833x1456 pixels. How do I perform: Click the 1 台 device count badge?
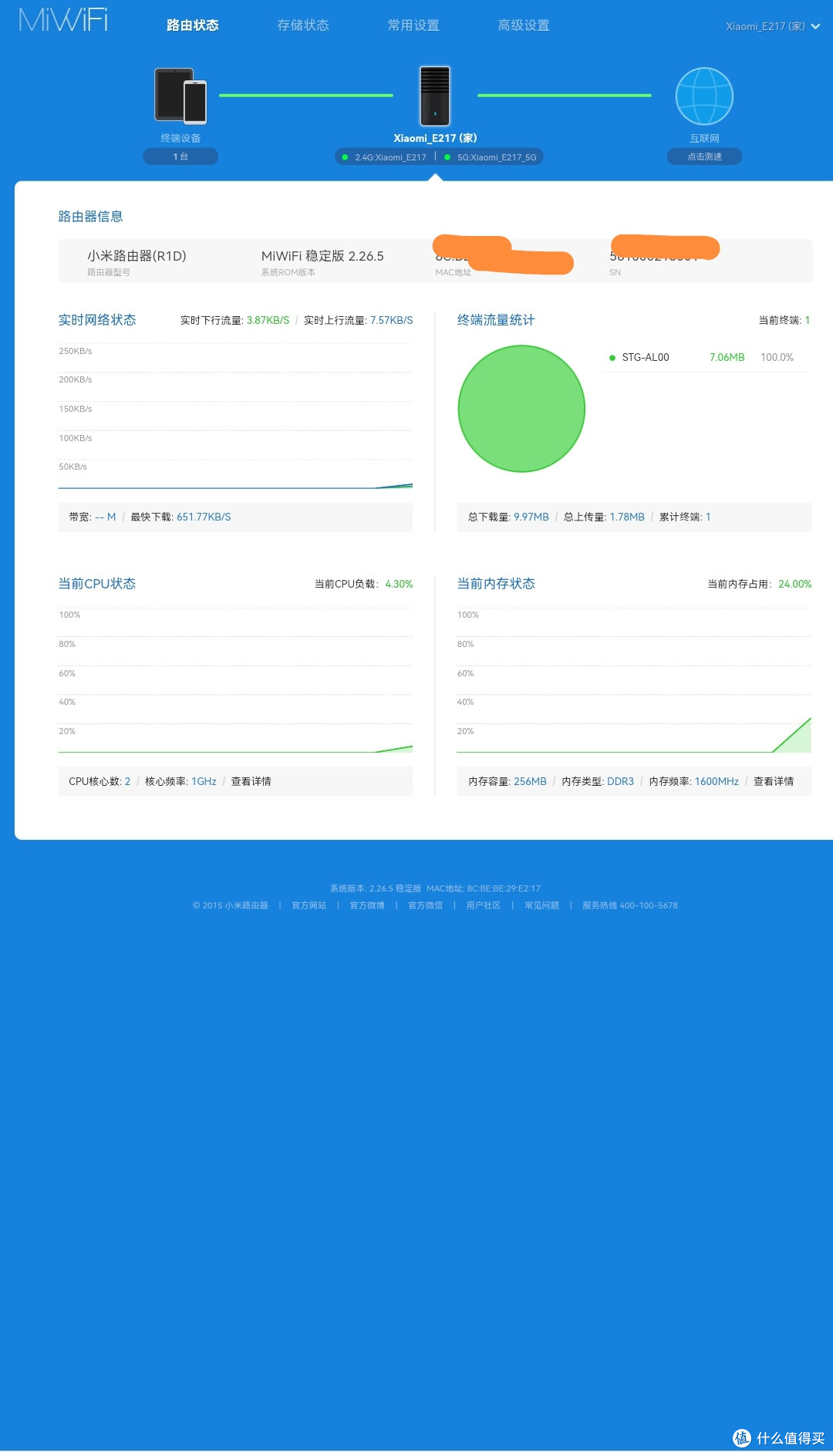tap(180, 157)
